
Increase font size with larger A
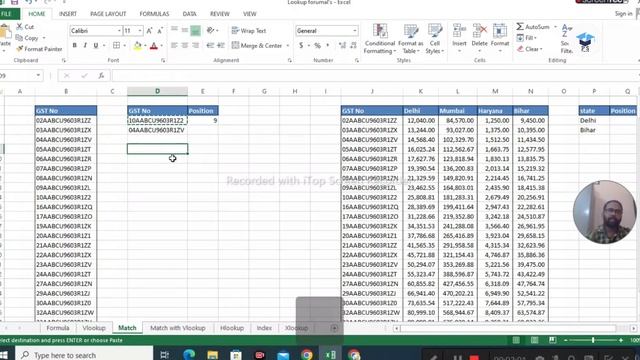pos(149,31)
